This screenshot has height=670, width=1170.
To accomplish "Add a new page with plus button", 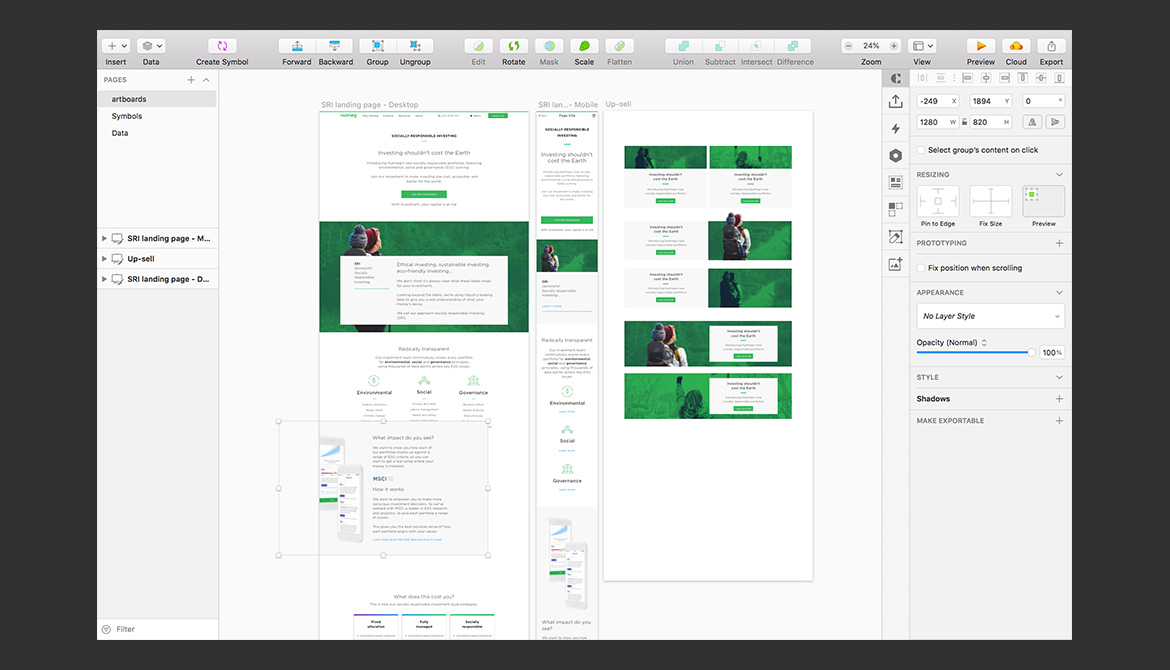I will click(x=191, y=80).
